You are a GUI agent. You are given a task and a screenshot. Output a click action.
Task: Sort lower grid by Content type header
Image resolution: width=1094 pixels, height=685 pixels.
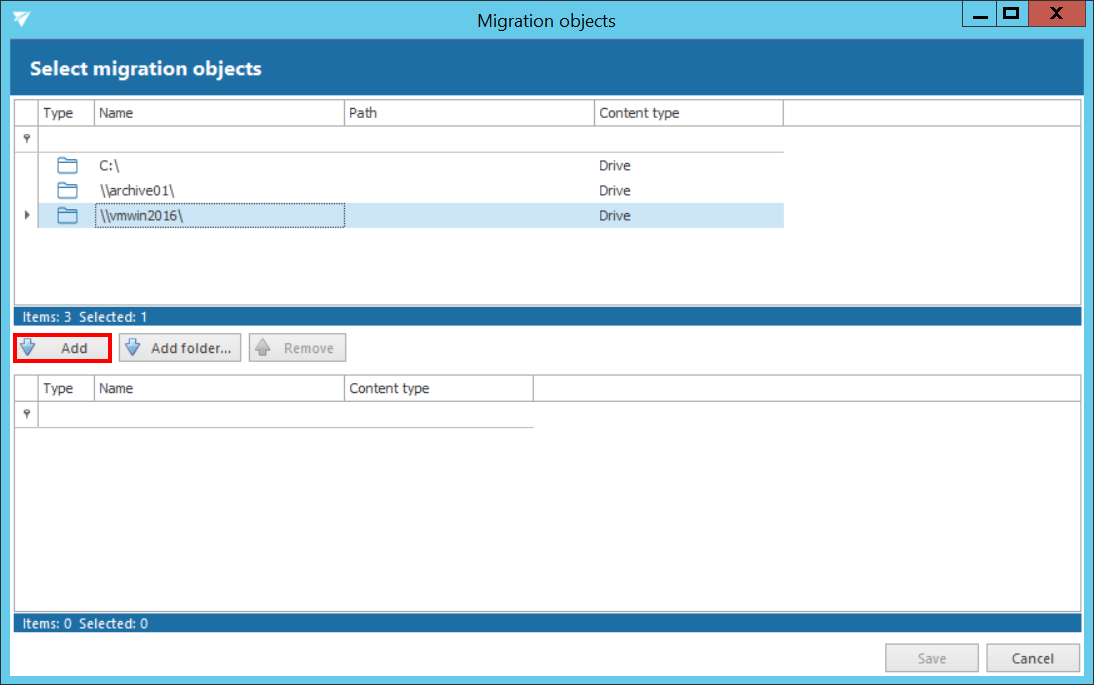coord(438,388)
